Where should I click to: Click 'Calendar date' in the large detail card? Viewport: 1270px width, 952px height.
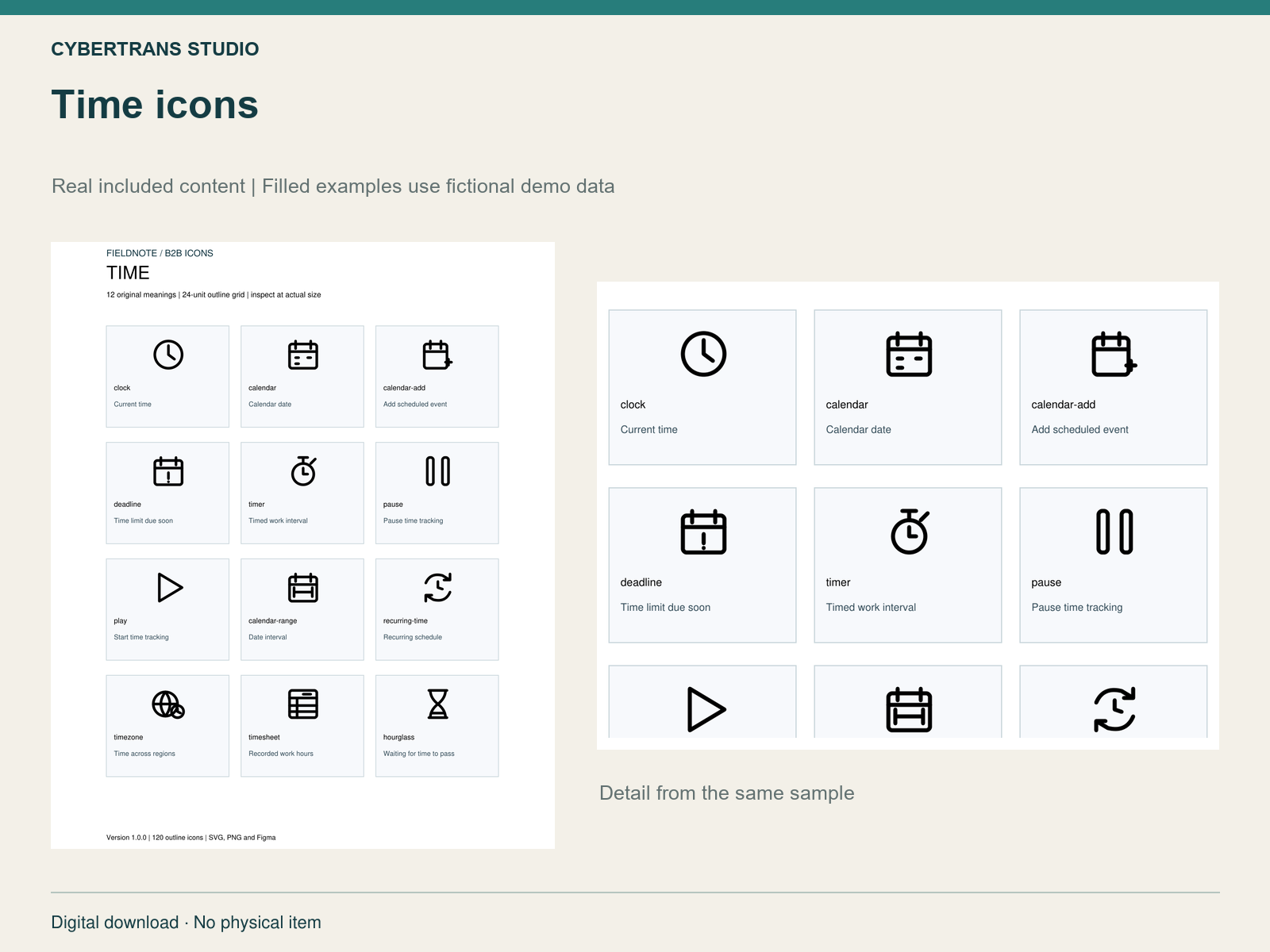[858, 430]
